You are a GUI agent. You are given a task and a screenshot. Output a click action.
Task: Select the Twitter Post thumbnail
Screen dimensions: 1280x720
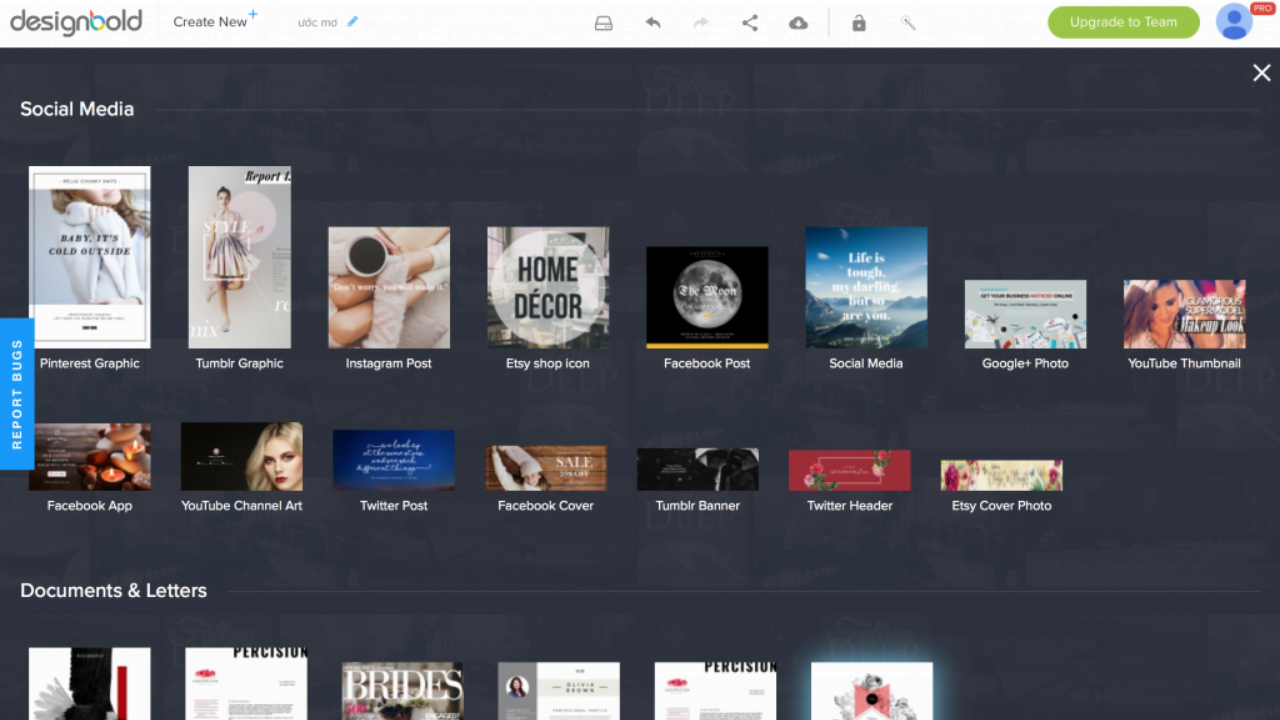(394, 460)
